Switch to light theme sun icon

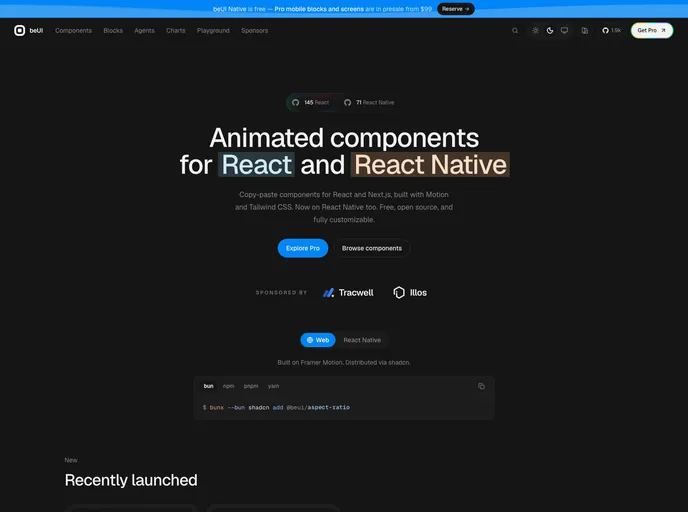pyautogui.click(x=535, y=30)
